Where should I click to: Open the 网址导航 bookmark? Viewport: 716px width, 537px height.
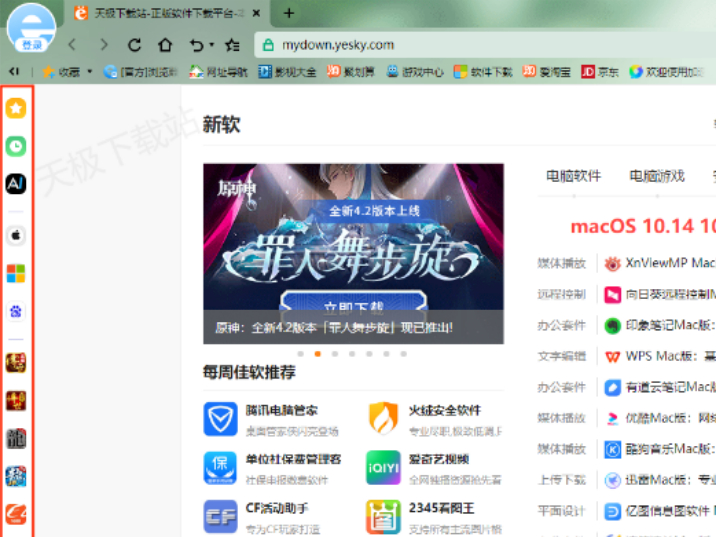click(x=219, y=71)
